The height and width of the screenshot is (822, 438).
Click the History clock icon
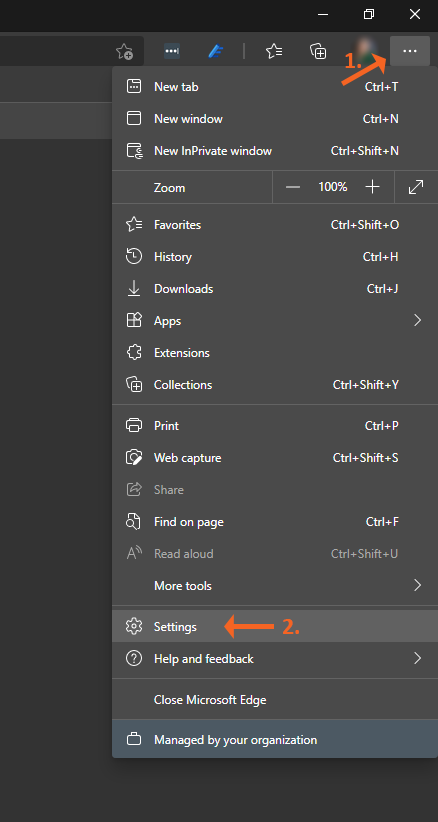click(134, 256)
